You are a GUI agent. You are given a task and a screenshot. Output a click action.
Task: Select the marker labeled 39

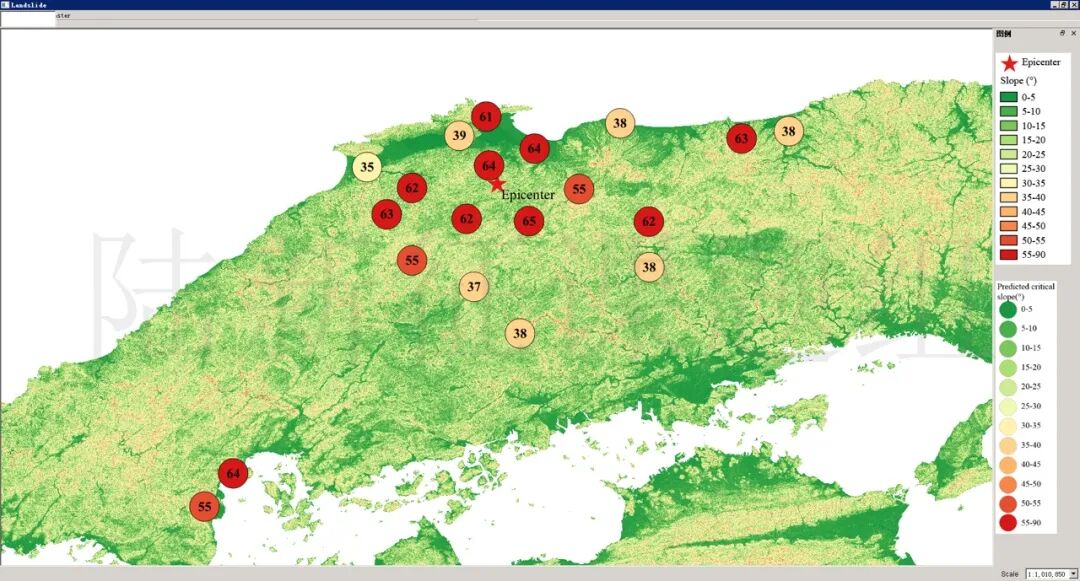tap(459, 136)
